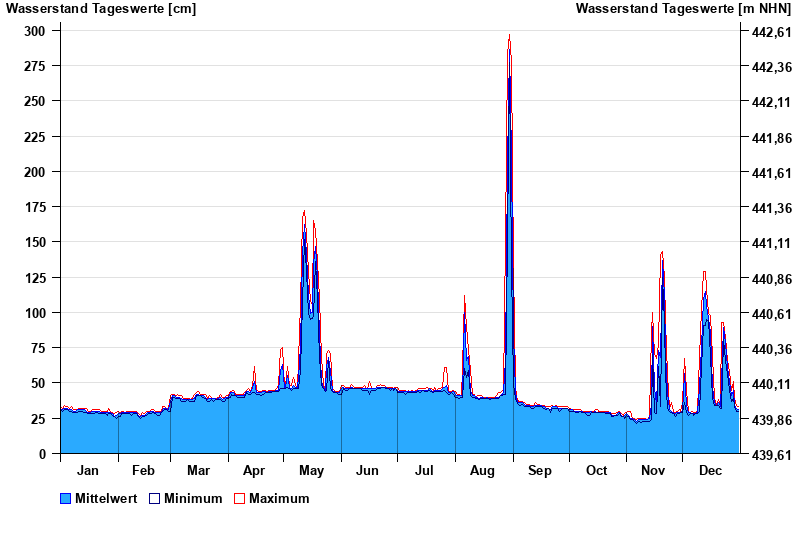Click the red Maximum legend box

tap(239, 499)
